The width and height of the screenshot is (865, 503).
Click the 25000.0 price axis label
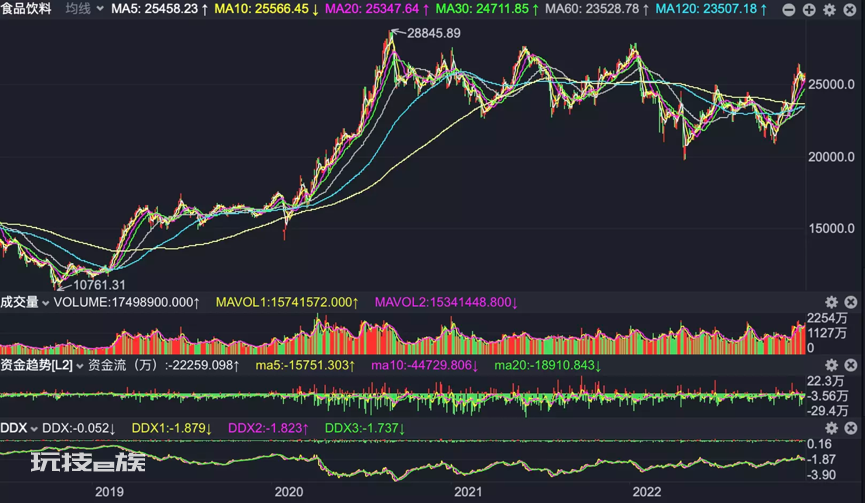(x=831, y=84)
